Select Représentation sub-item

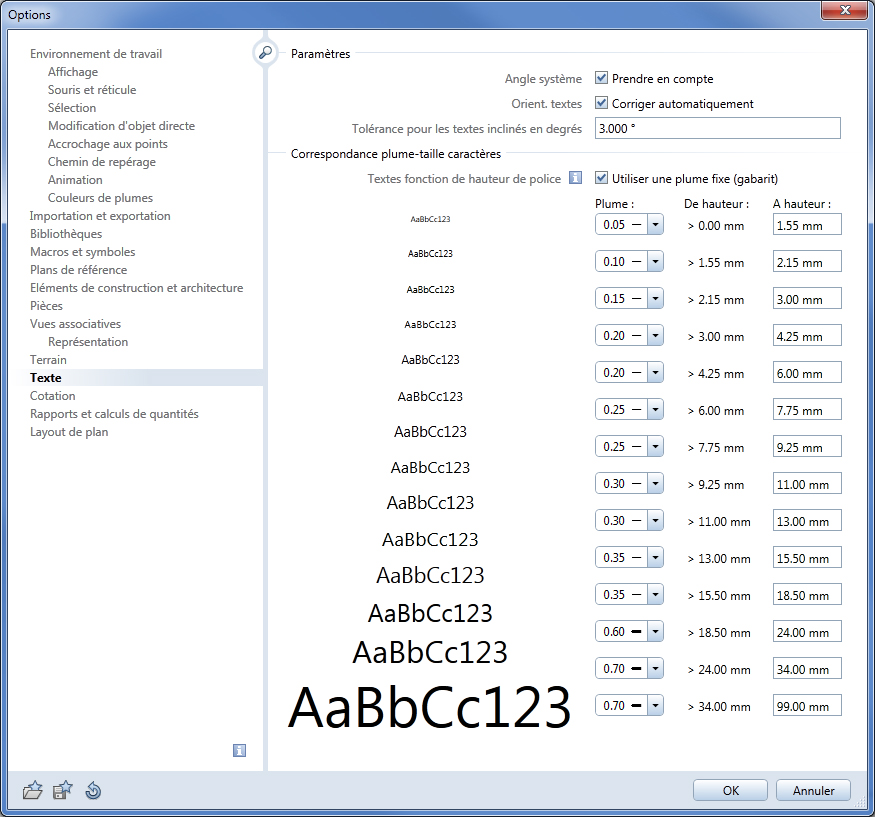click(88, 342)
